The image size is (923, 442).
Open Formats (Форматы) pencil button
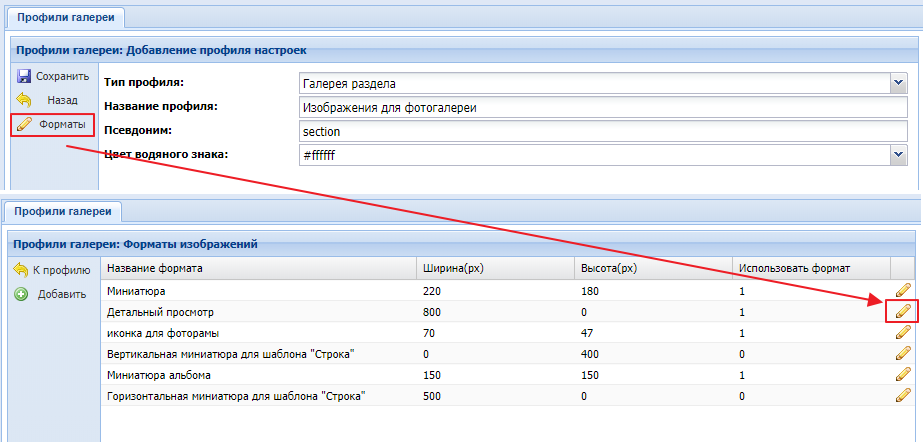point(24,125)
